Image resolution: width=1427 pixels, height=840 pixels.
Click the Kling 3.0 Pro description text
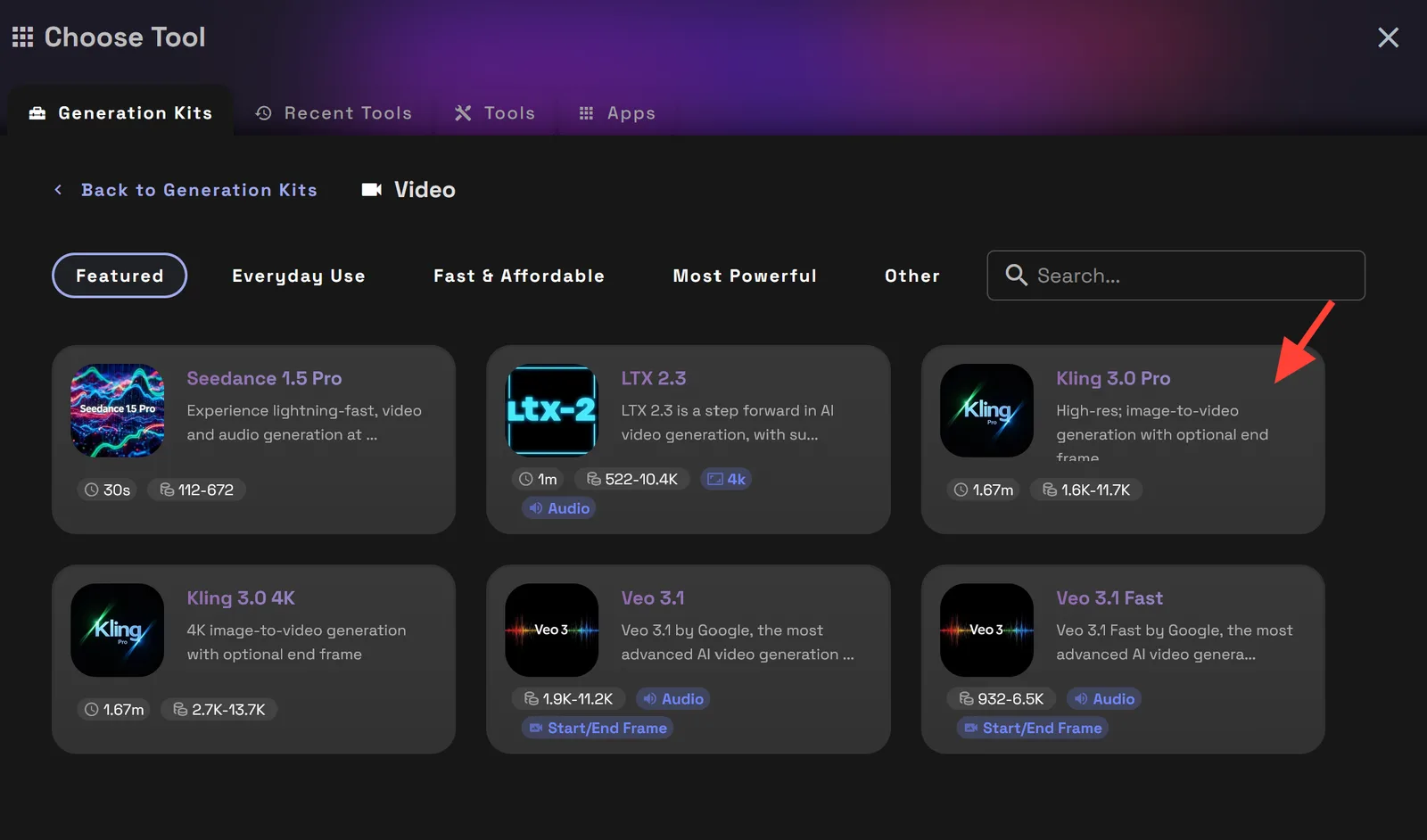click(x=1162, y=433)
